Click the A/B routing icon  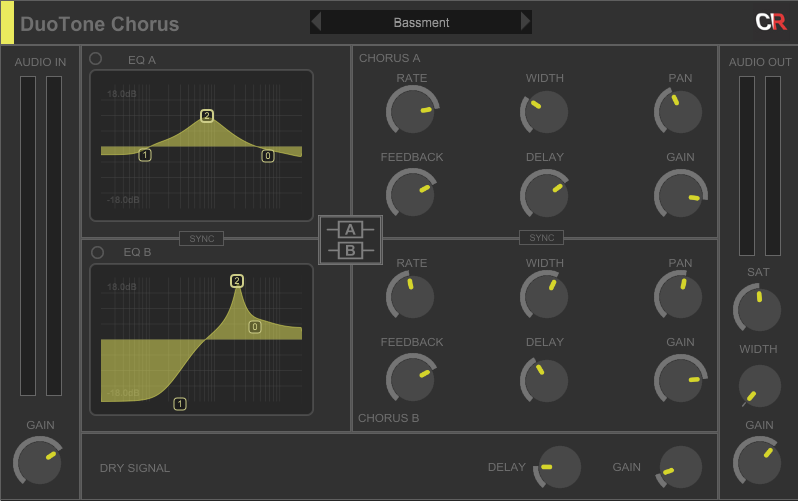coord(350,240)
